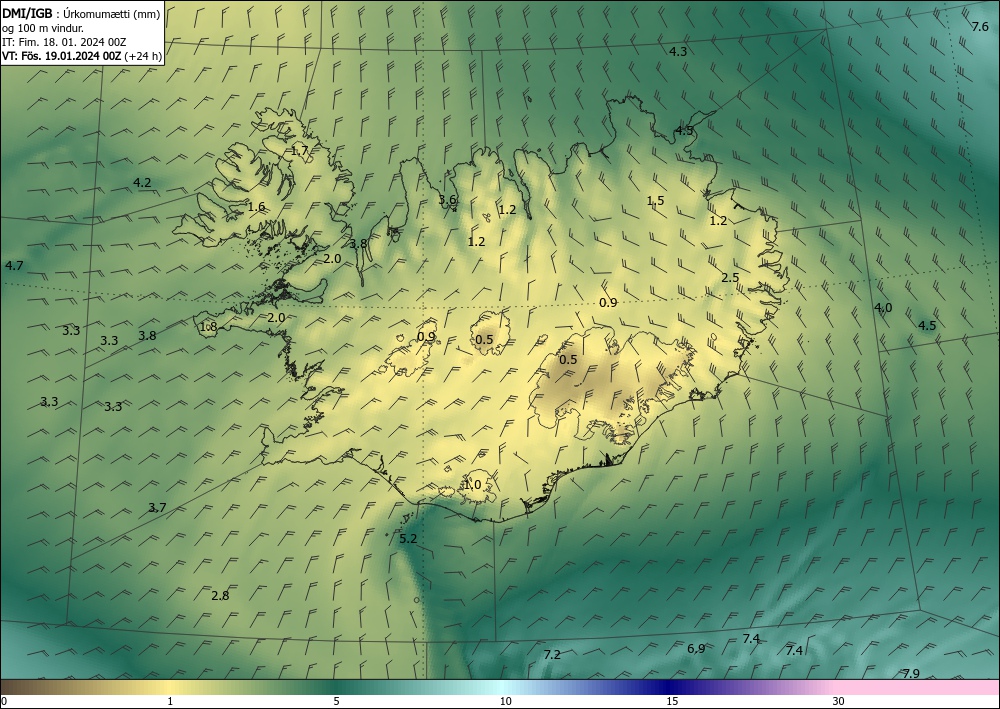Click the 7.9 precipitation value
This screenshot has height=709, width=1000.
(911, 674)
